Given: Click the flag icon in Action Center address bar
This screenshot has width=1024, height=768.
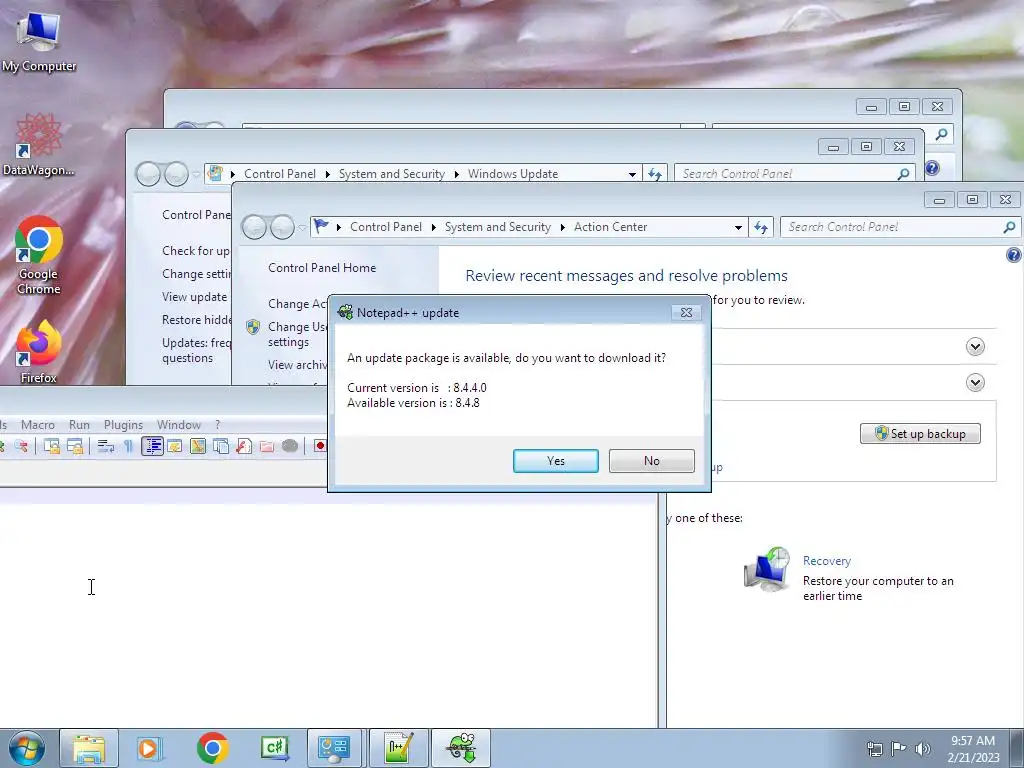Looking at the screenshot, I should coord(321,227).
